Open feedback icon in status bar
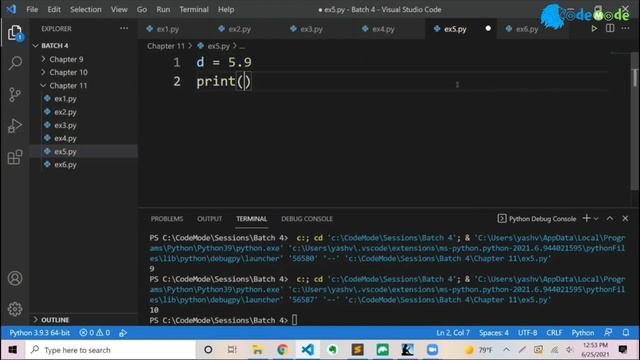 608,333
